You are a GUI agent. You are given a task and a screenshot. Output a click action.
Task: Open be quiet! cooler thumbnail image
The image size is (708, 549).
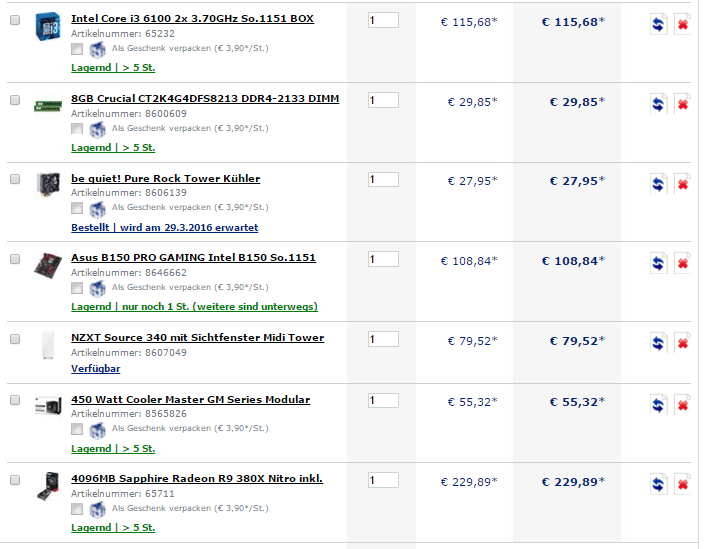48,185
